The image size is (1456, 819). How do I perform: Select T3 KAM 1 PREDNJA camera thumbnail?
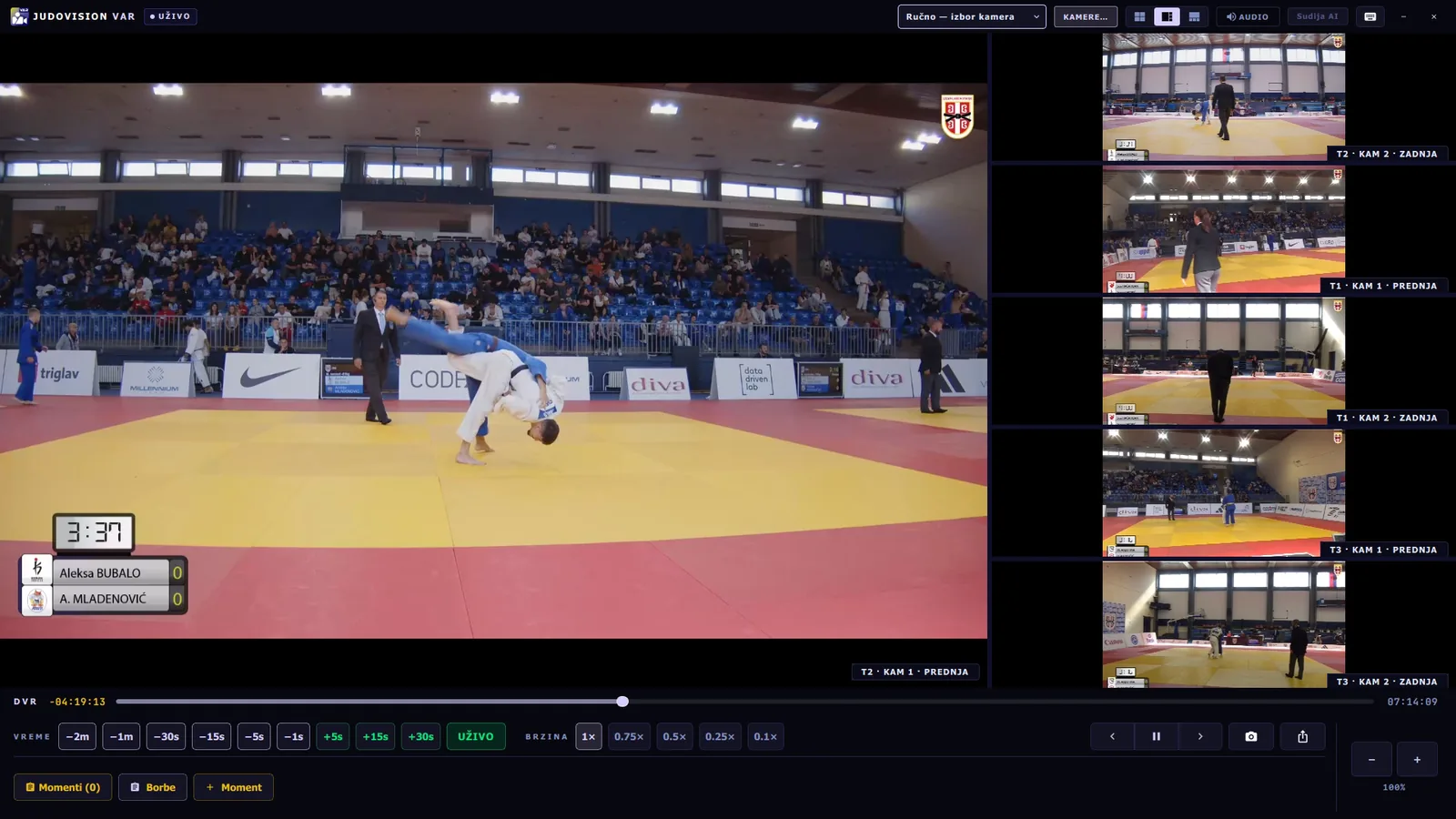click(x=1223, y=493)
